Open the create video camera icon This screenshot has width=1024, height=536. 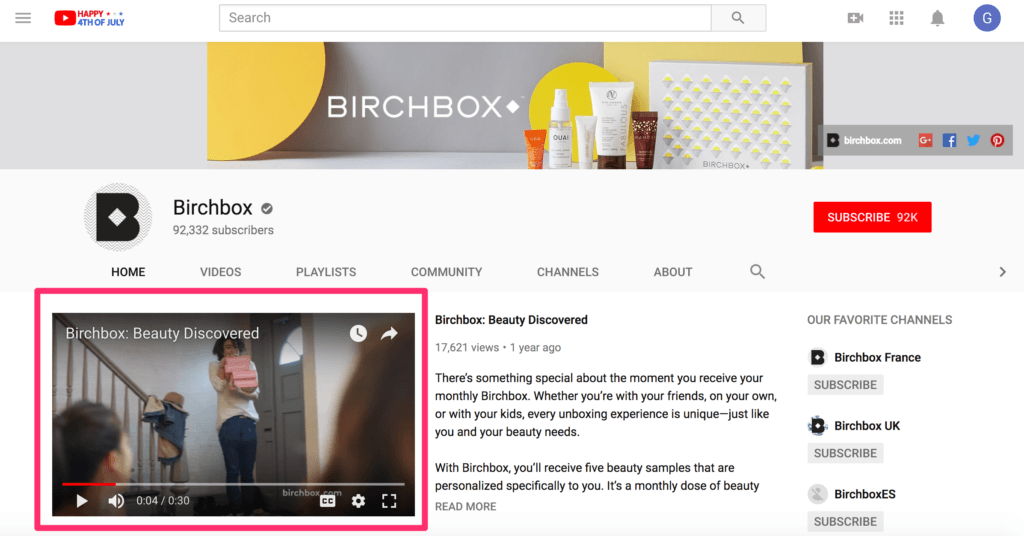tap(855, 18)
